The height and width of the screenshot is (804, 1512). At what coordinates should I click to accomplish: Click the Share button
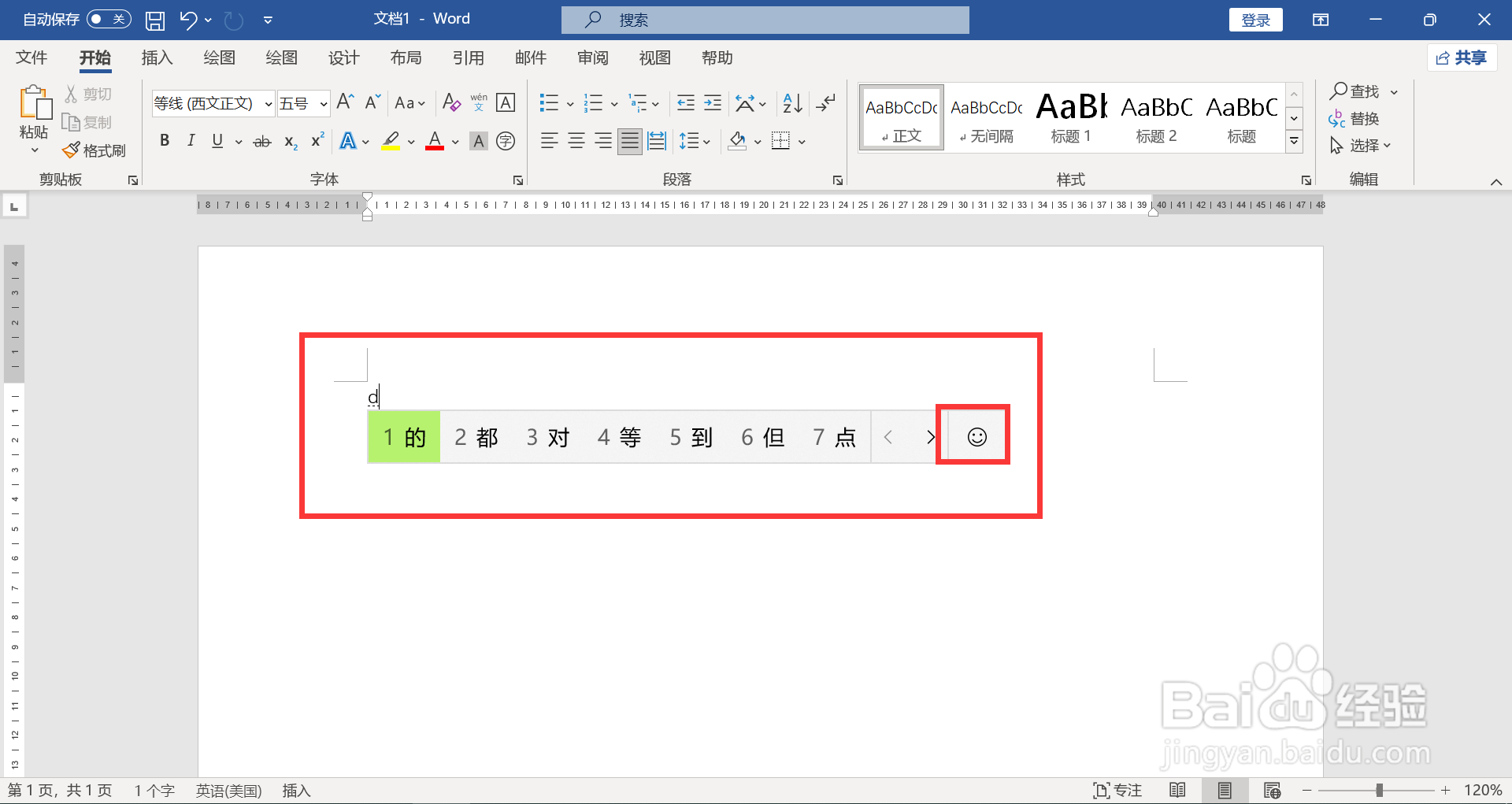[1462, 57]
